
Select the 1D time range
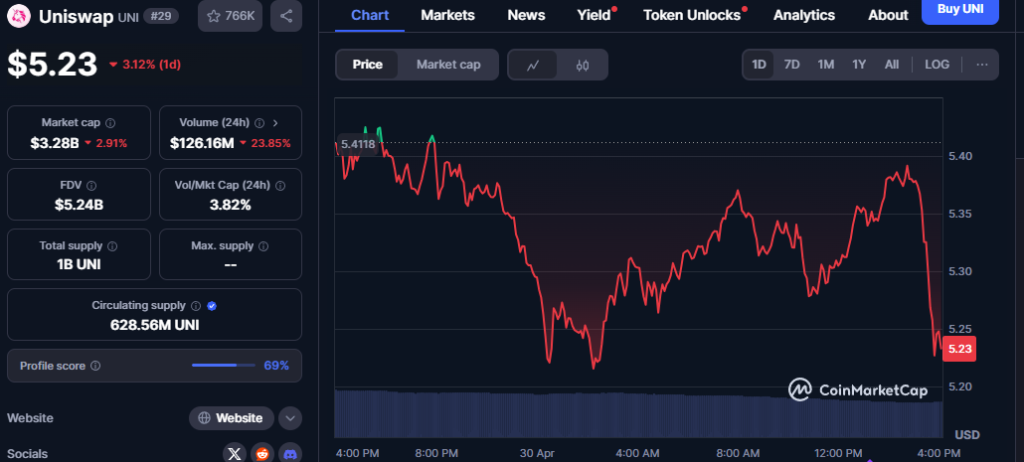759,65
